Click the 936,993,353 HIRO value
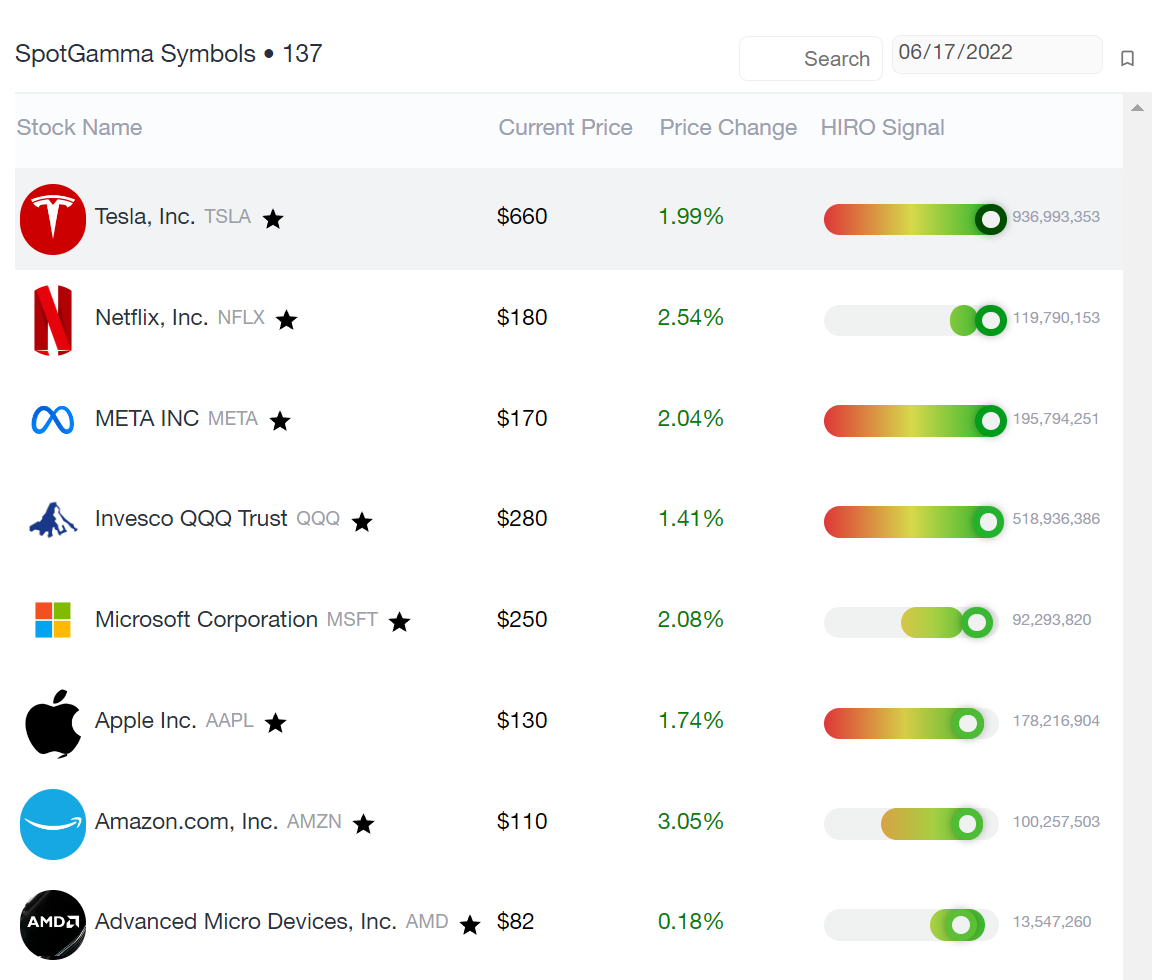Screen dimensions: 1156x980 tap(1056, 217)
